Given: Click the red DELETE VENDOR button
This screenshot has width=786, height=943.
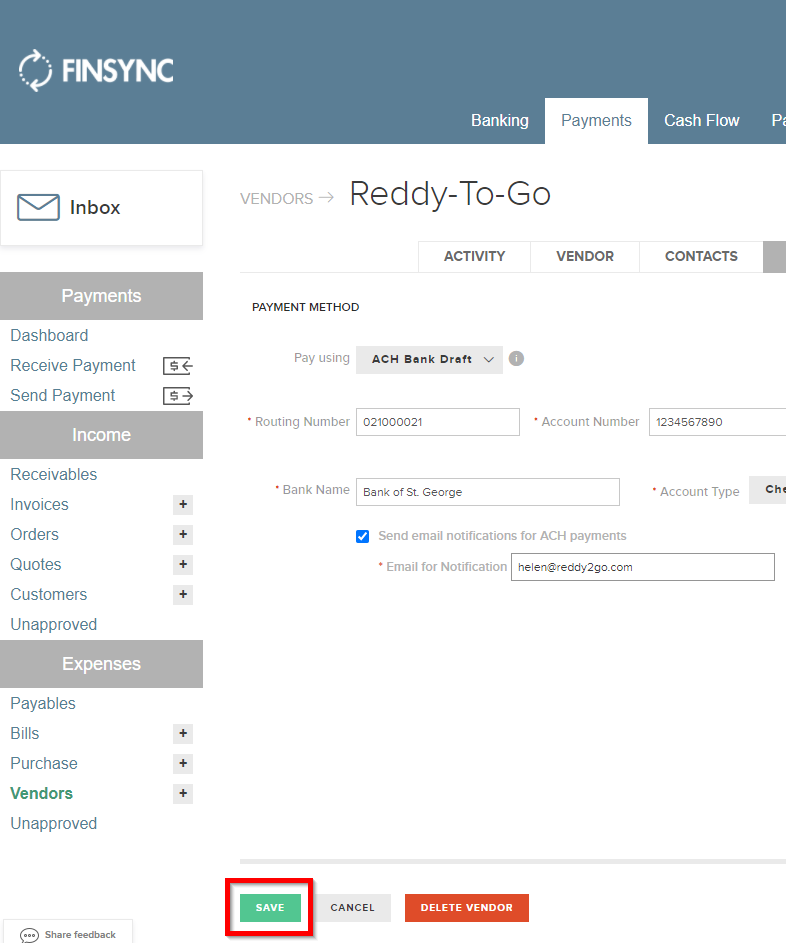Looking at the screenshot, I should [467, 908].
